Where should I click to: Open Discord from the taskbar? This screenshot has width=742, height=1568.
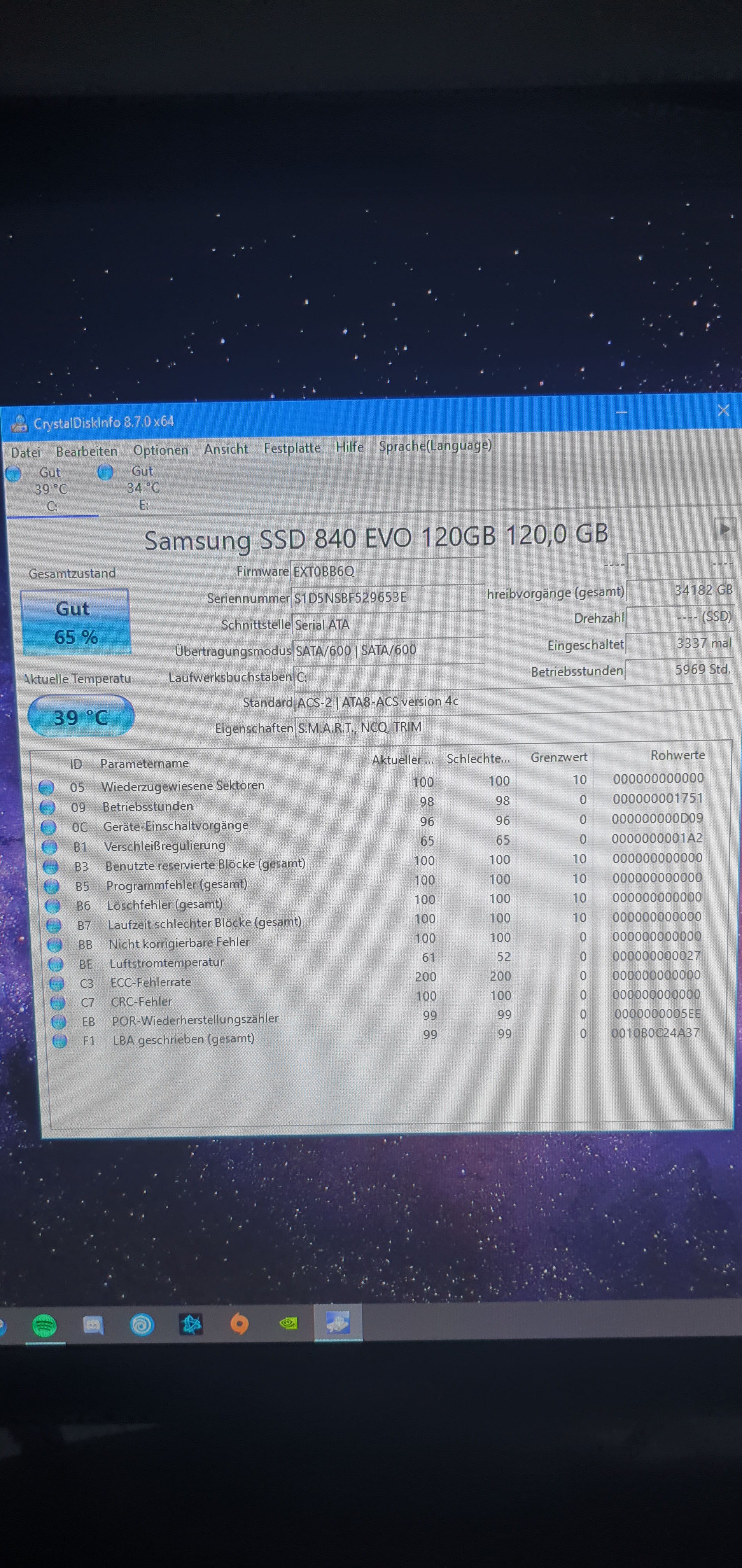click(x=93, y=1325)
